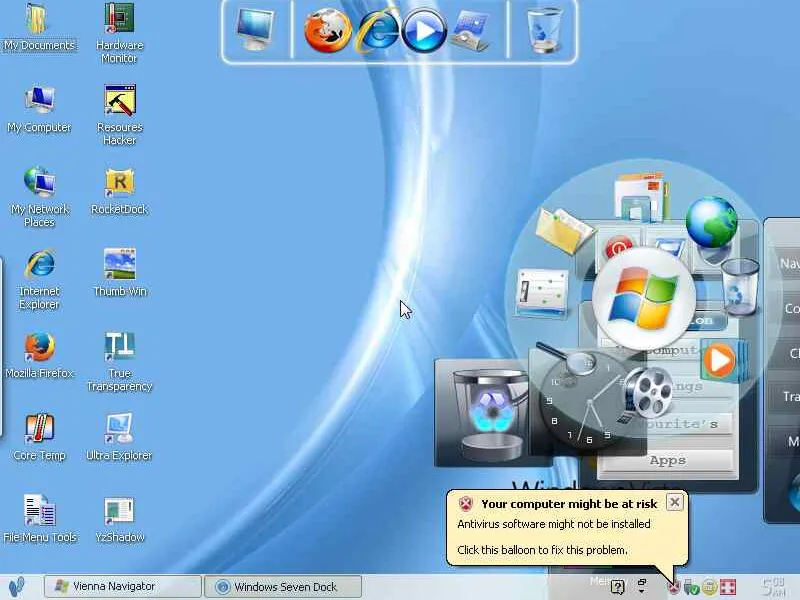Open the My Documents desktop icon
Viewport: 800px width, 600px height.
point(39,28)
